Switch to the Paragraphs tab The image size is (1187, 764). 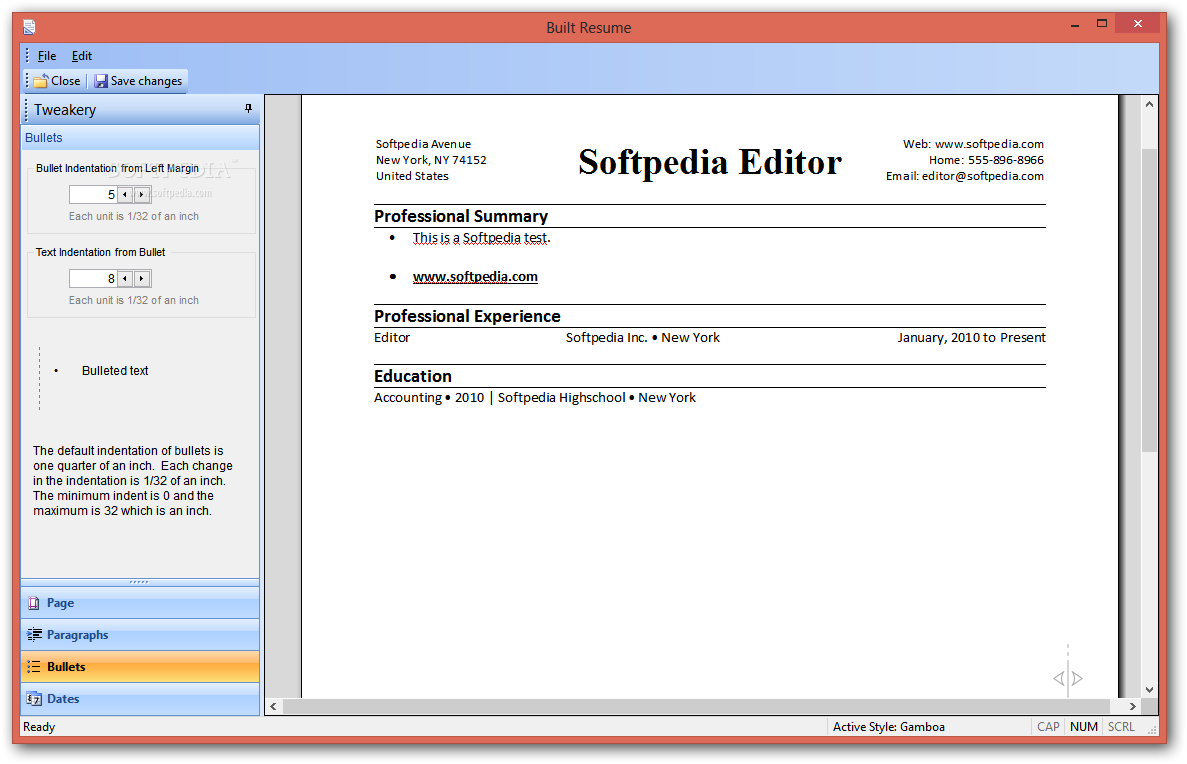pos(140,635)
